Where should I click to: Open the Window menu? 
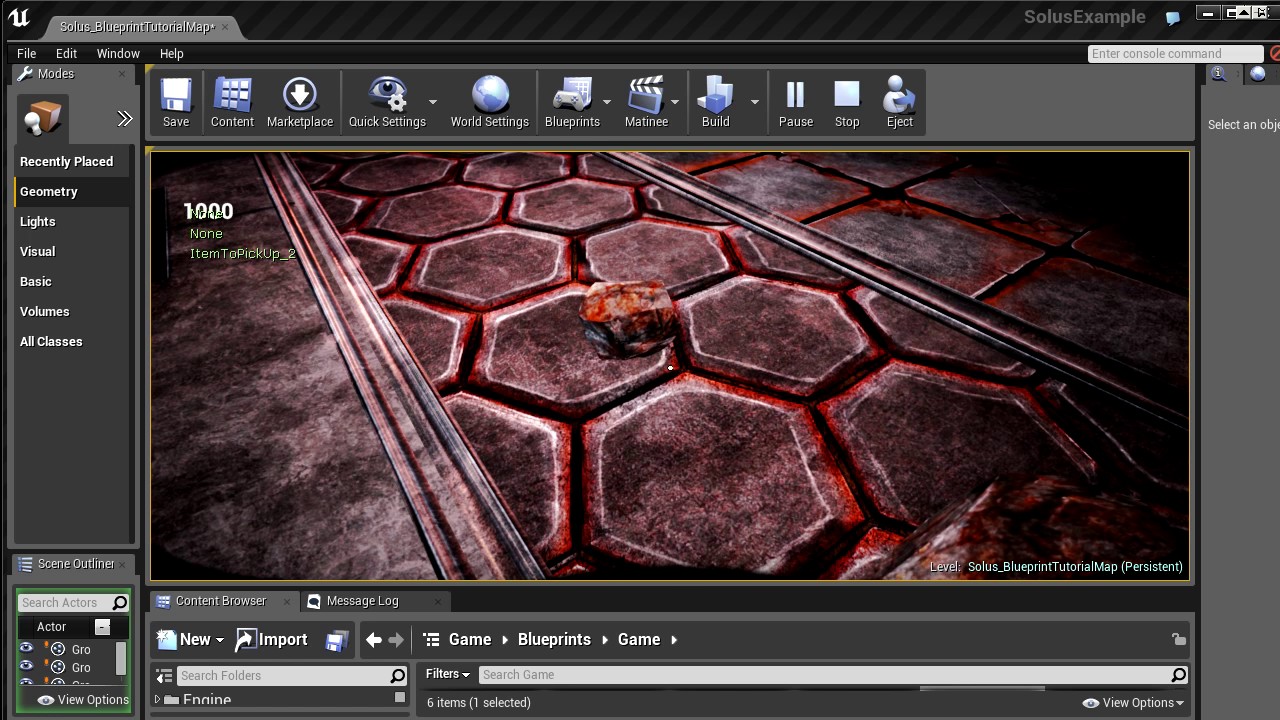[x=118, y=53]
